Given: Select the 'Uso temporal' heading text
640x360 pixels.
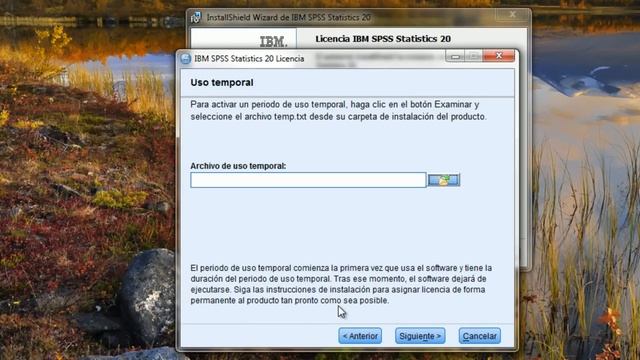Looking at the screenshot, I should pyautogui.click(x=222, y=82).
